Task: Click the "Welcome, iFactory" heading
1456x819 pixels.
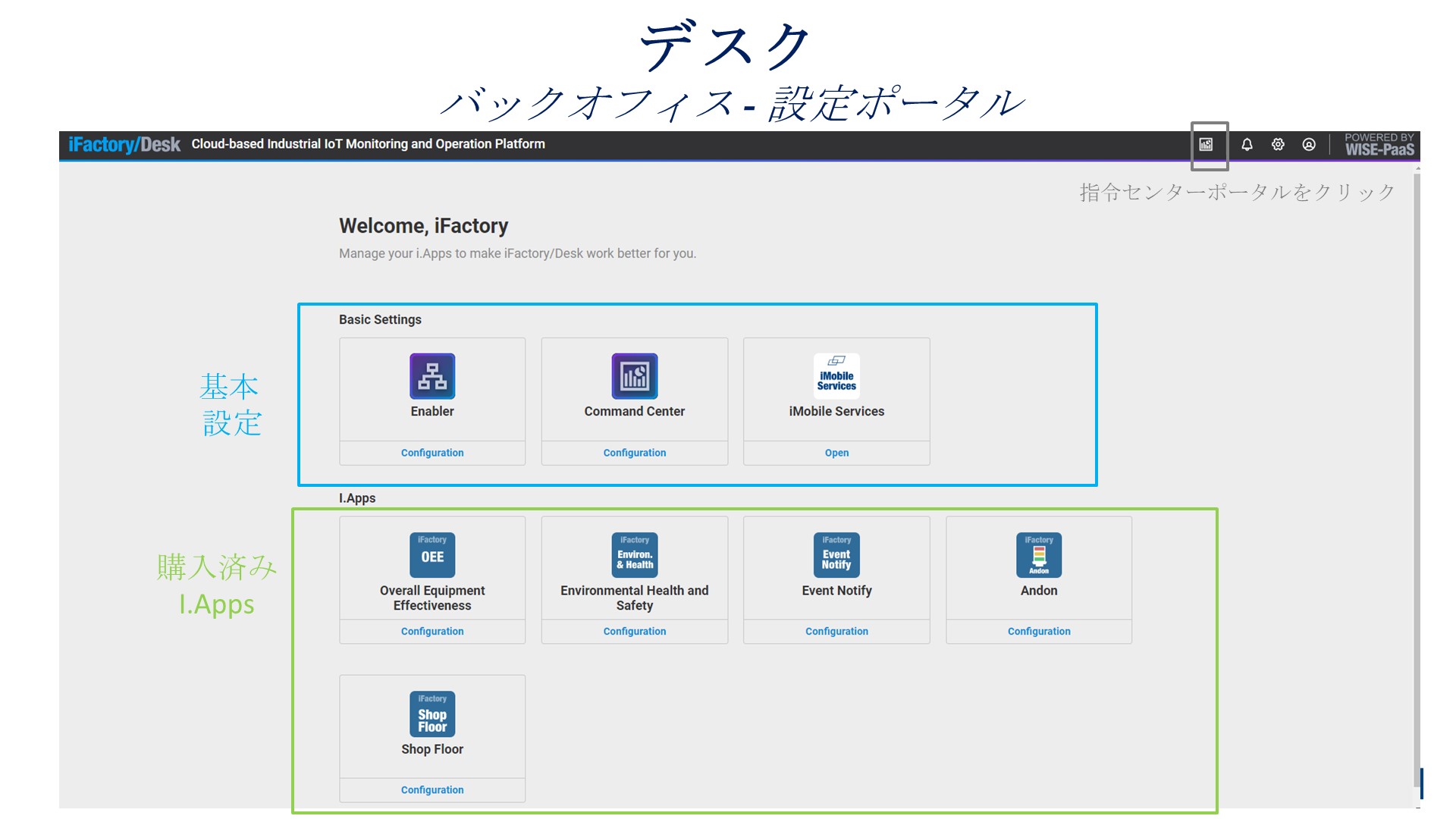Action: click(423, 226)
